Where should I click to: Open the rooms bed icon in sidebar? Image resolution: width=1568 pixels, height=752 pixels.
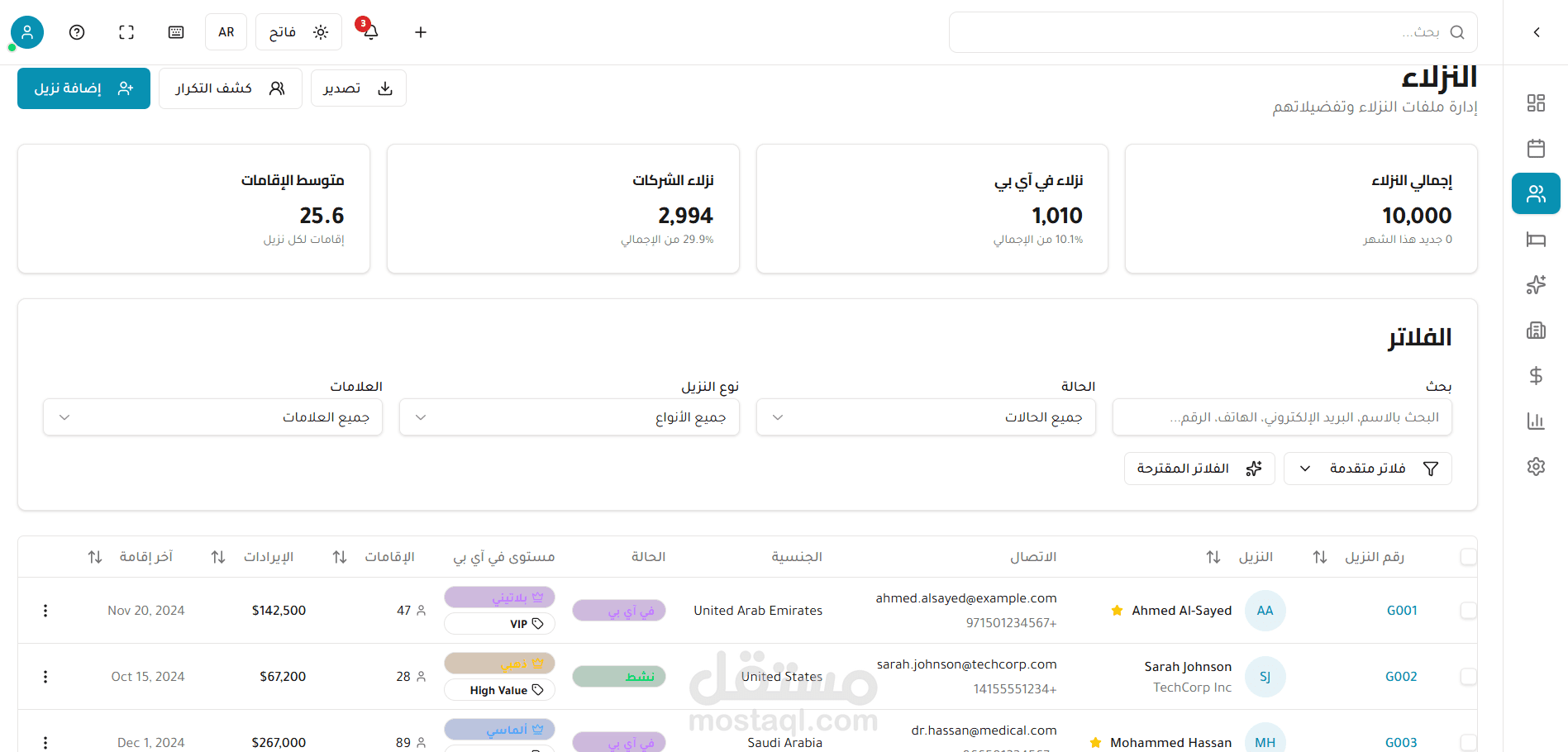[x=1536, y=240]
